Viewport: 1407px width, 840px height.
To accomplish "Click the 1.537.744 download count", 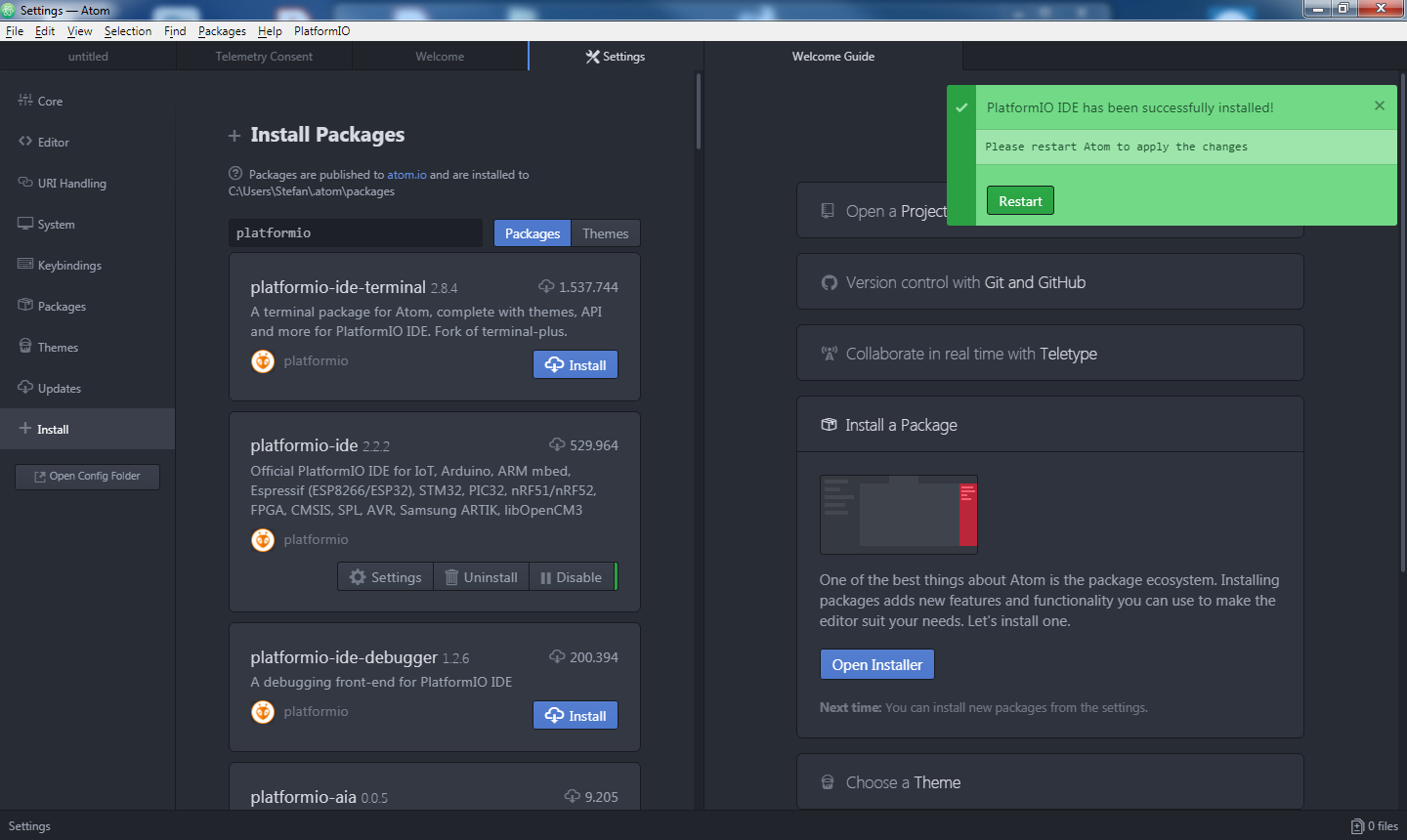I will coord(588,287).
